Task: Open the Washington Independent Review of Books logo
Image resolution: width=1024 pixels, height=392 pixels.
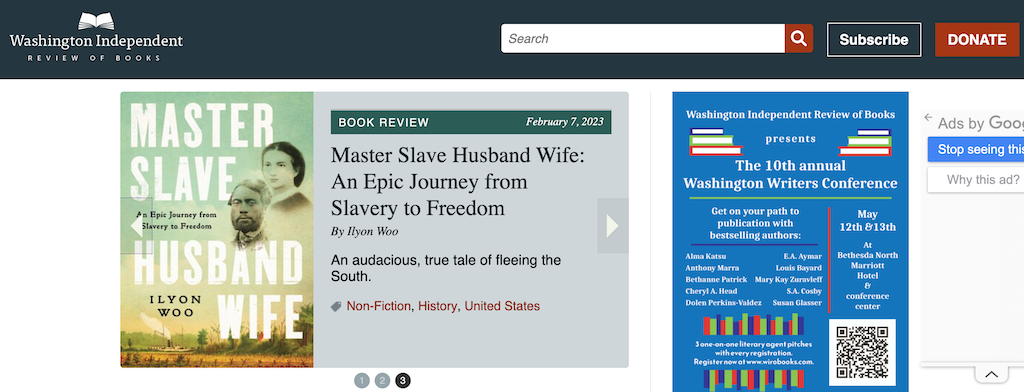Action: click(97, 38)
